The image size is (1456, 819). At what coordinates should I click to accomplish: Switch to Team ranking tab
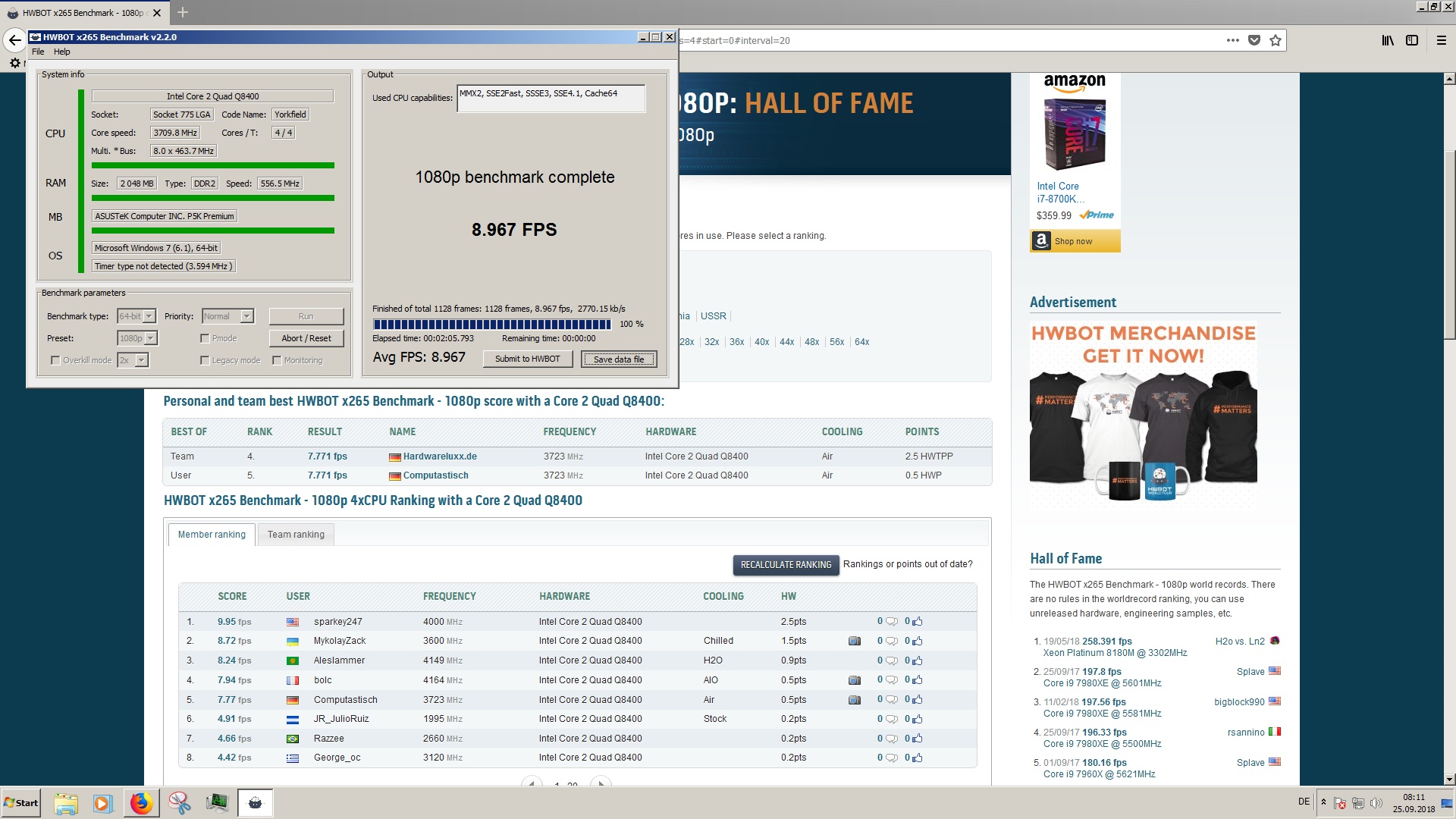pyautogui.click(x=296, y=535)
